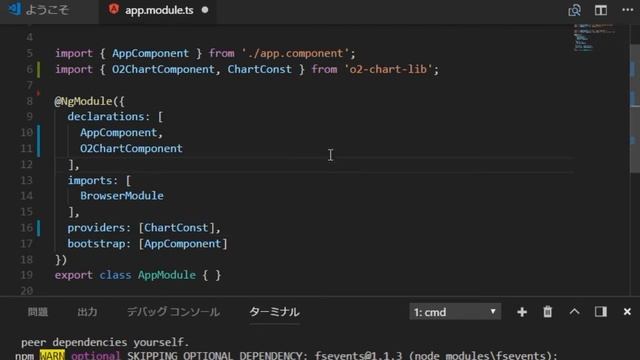Close the terminal panel with X
The image size is (640, 360).
[627, 312]
